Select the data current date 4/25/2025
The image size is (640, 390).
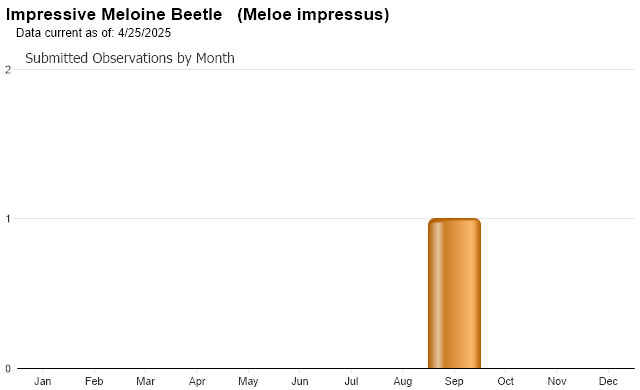coord(144,33)
